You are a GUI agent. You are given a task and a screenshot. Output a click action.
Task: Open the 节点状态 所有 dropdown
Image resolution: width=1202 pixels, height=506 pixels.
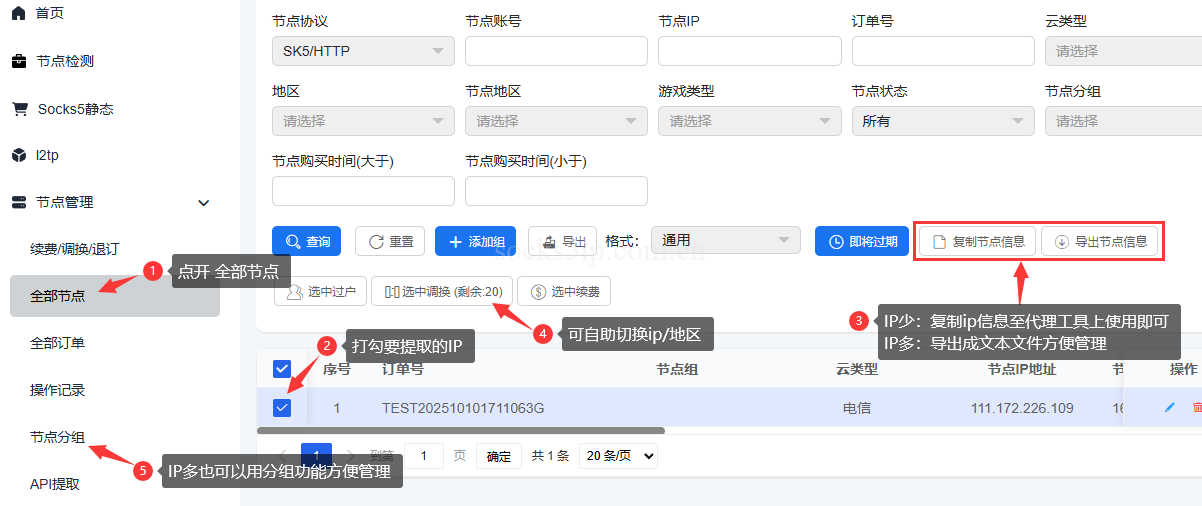coord(943,121)
